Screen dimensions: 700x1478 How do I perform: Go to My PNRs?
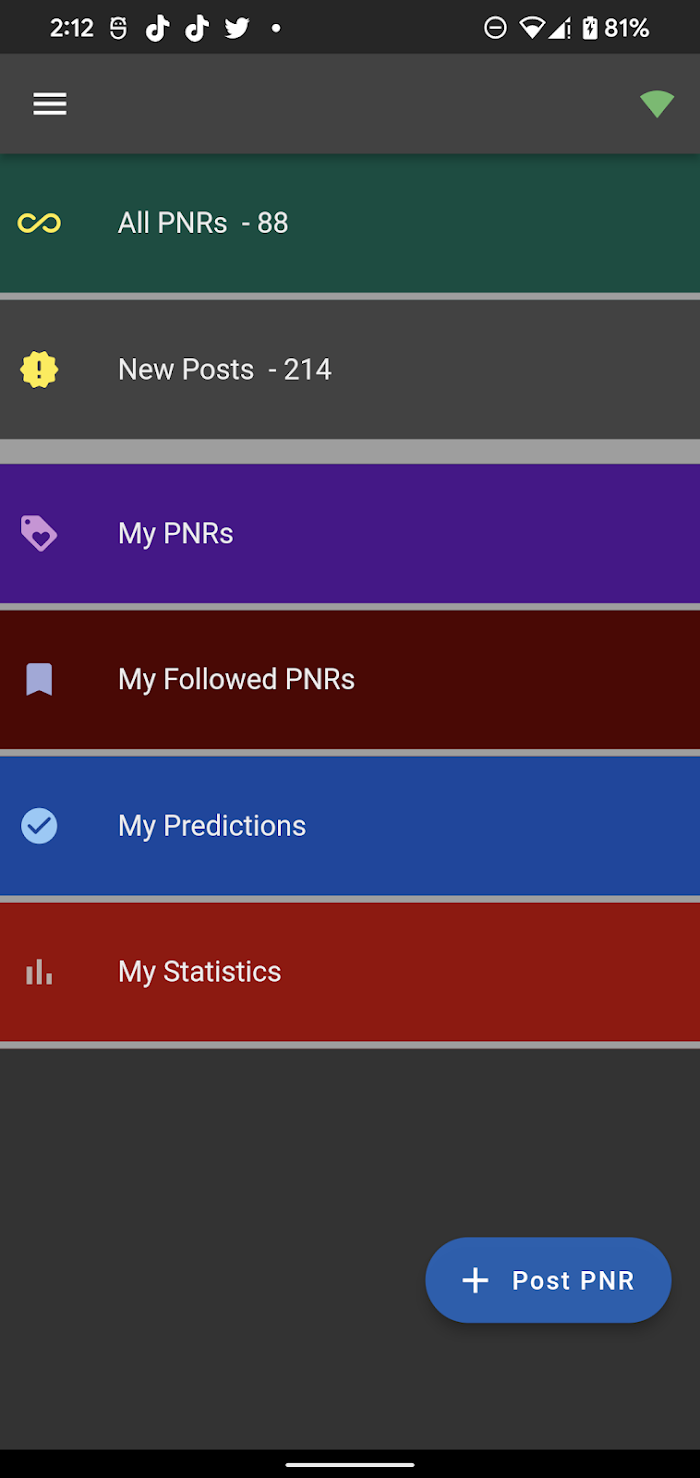click(x=350, y=533)
